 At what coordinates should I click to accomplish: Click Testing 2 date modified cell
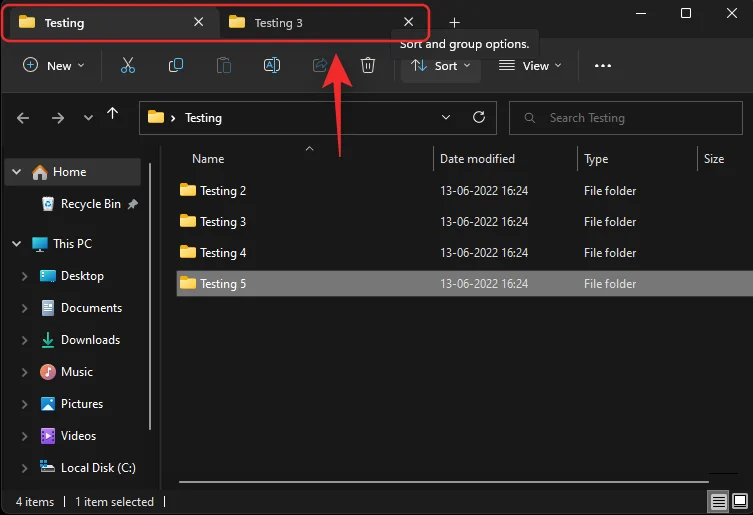point(484,191)
